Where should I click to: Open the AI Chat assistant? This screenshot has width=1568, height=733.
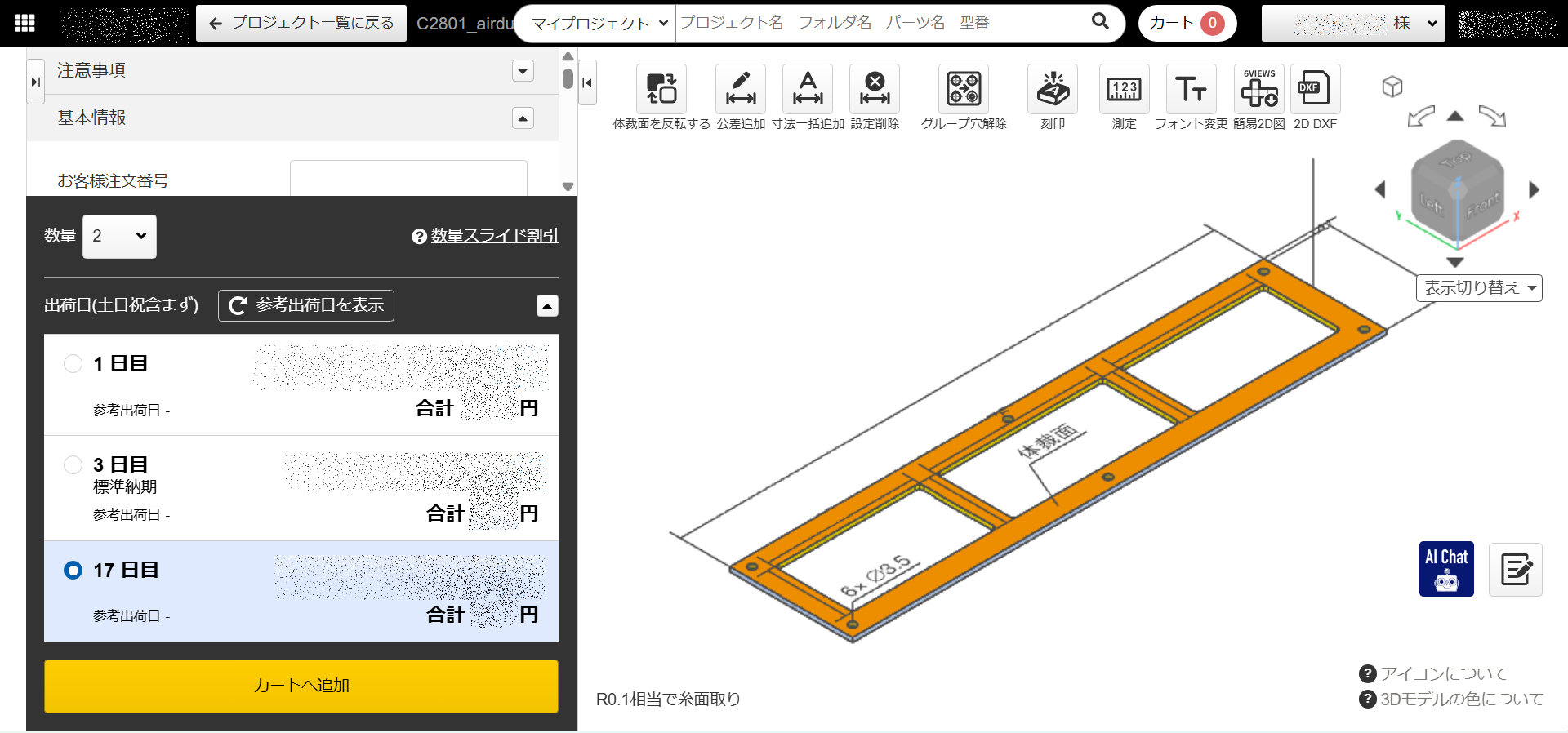[1445, 569]
